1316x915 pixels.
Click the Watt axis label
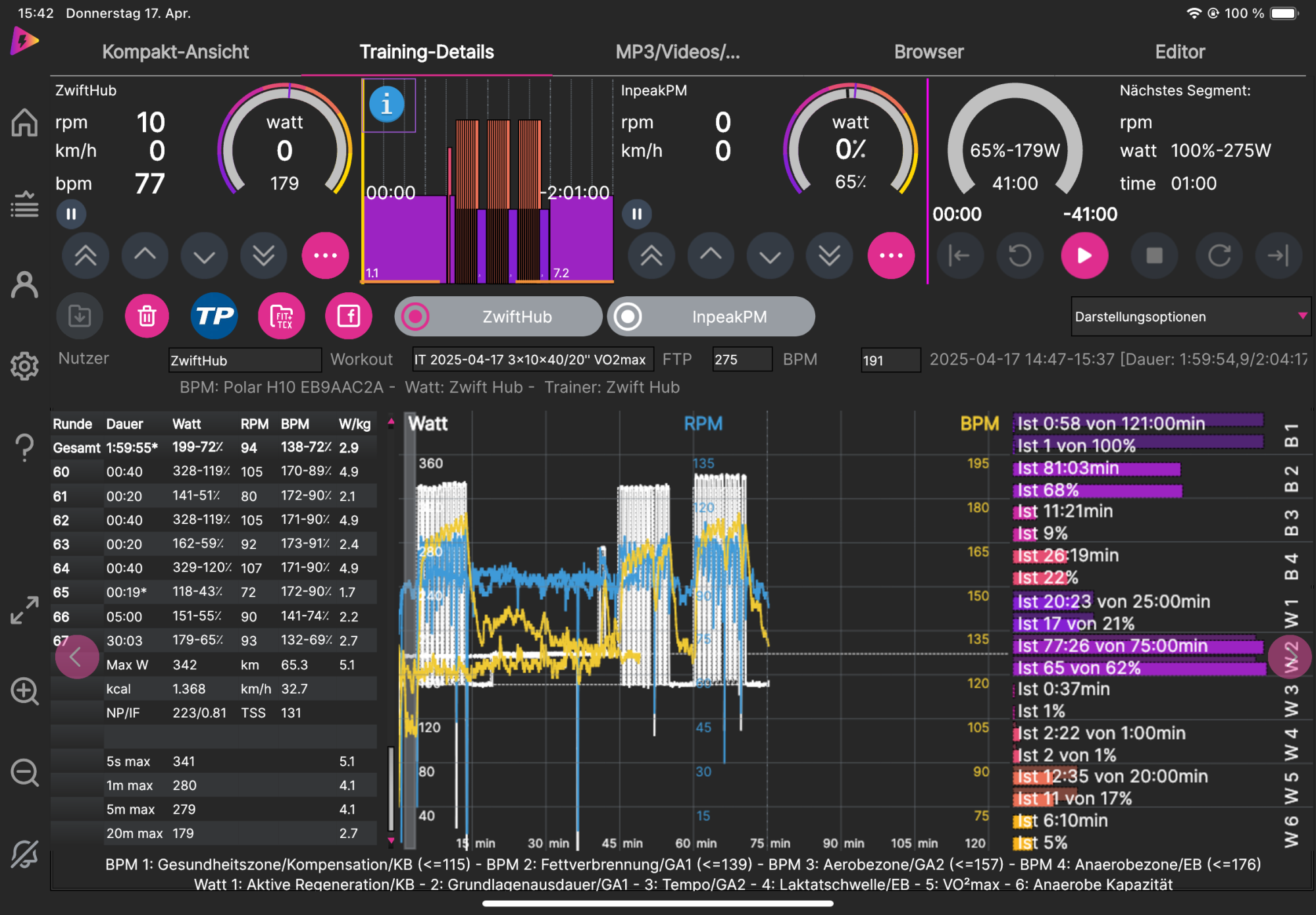click(x=428, y=424)
